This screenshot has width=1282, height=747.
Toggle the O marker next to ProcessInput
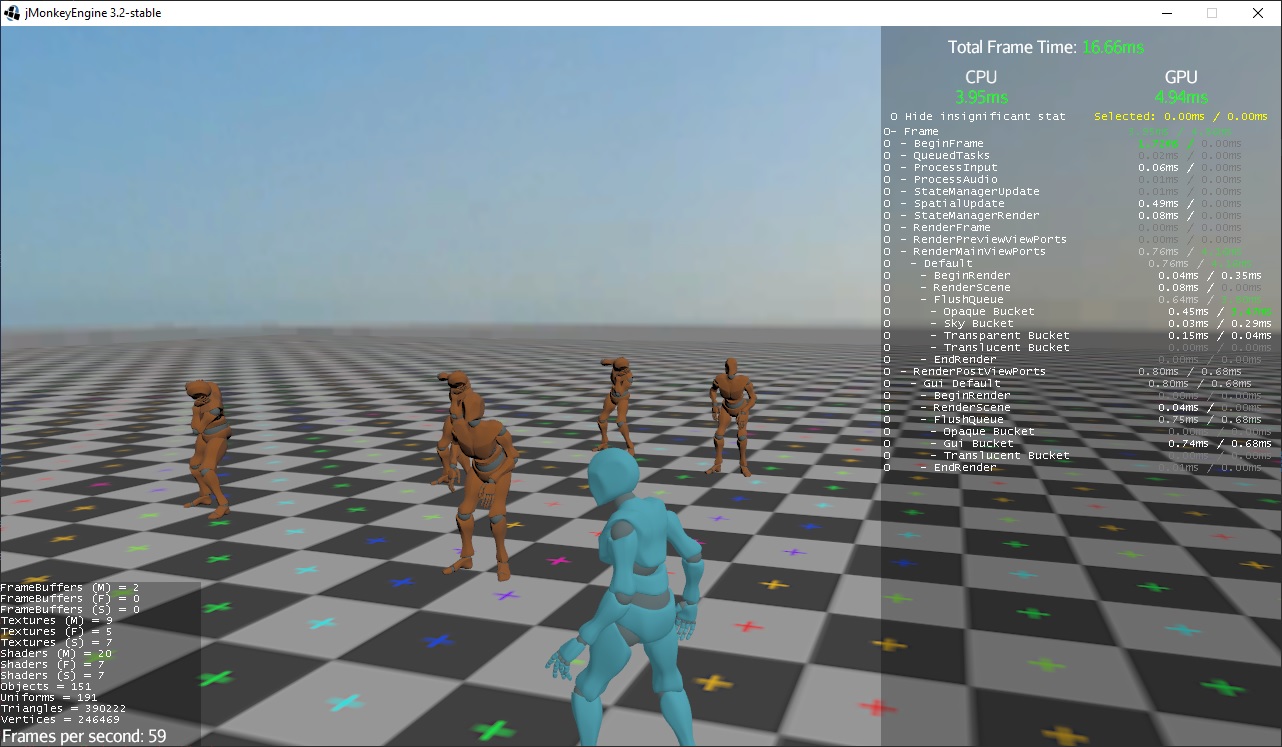[887, 167]
